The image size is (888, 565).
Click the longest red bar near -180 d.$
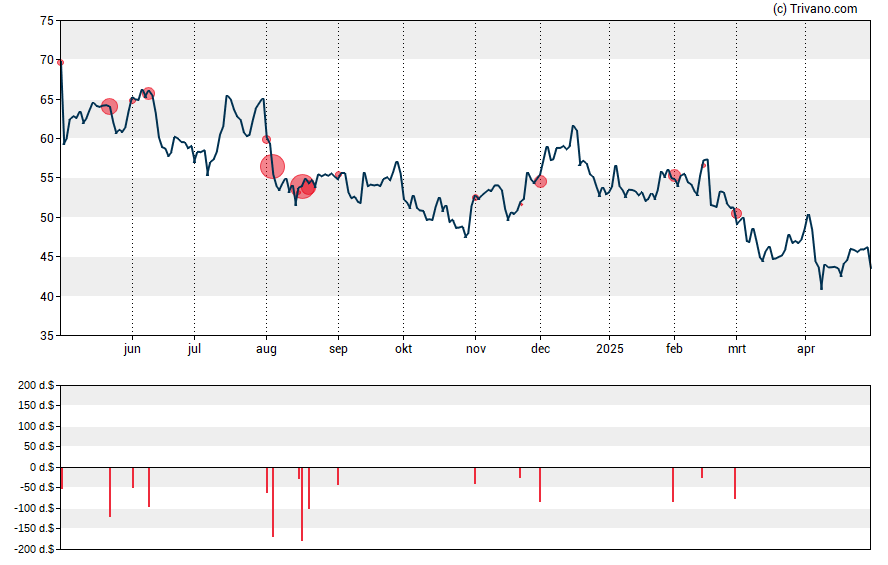point(302,504)
